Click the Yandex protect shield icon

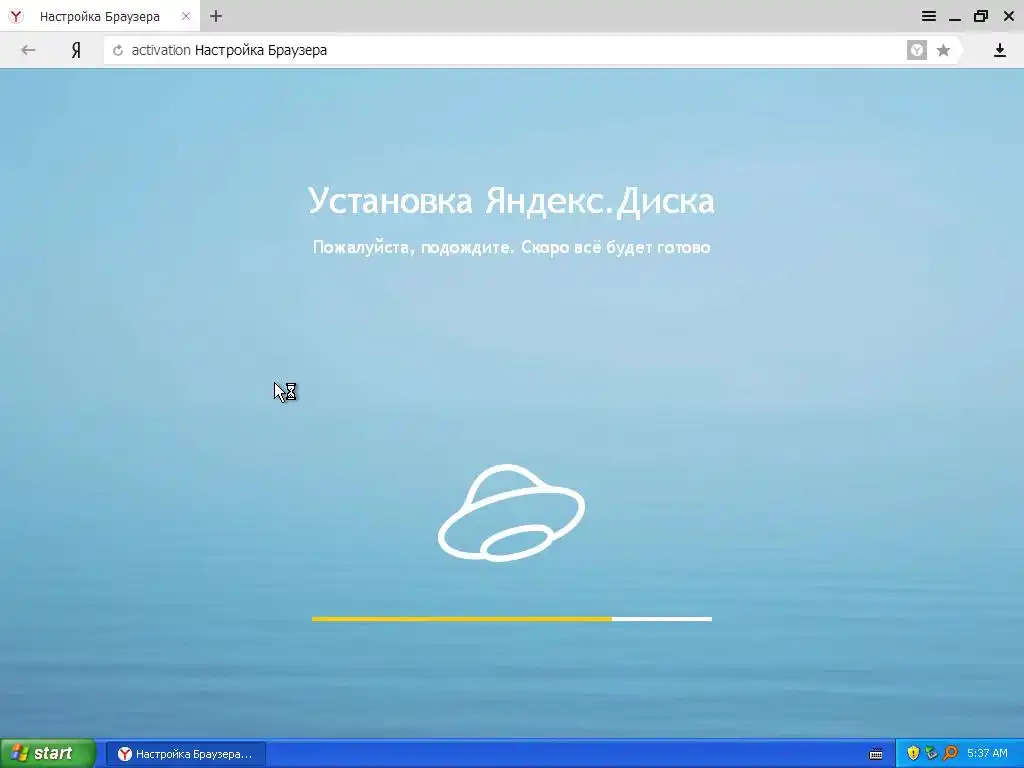(917, 50)
